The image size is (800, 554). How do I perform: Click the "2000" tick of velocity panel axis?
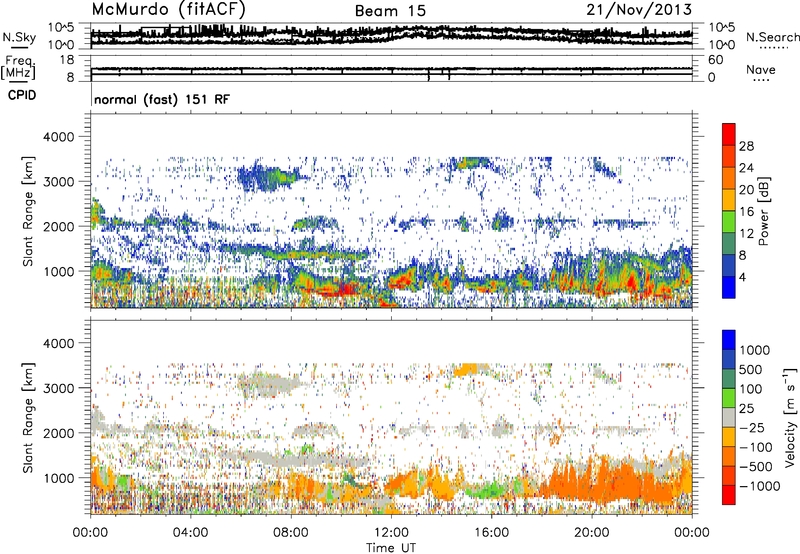(x=57, y=433)
